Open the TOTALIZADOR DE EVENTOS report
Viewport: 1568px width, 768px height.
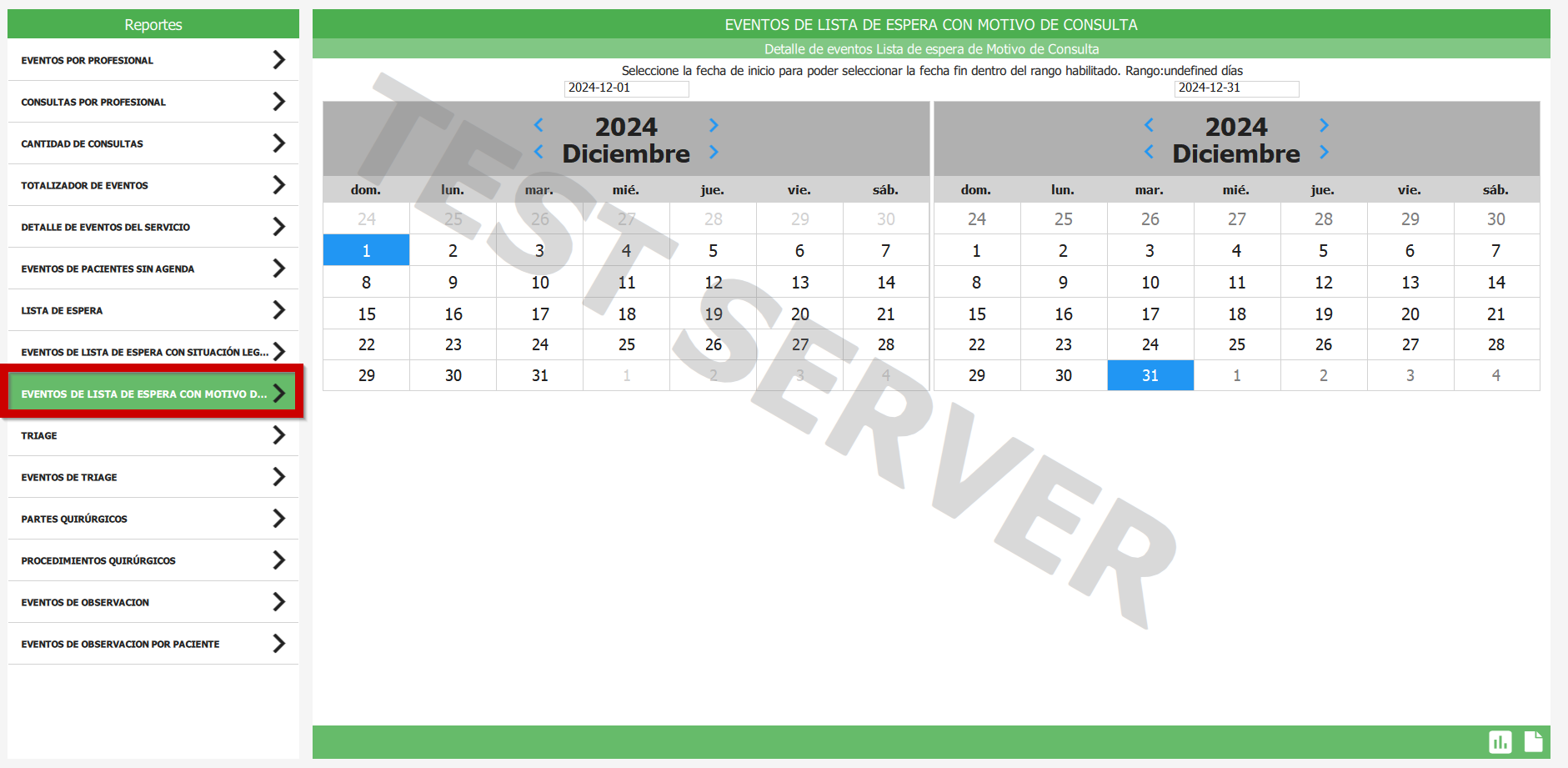coord(84,185)
